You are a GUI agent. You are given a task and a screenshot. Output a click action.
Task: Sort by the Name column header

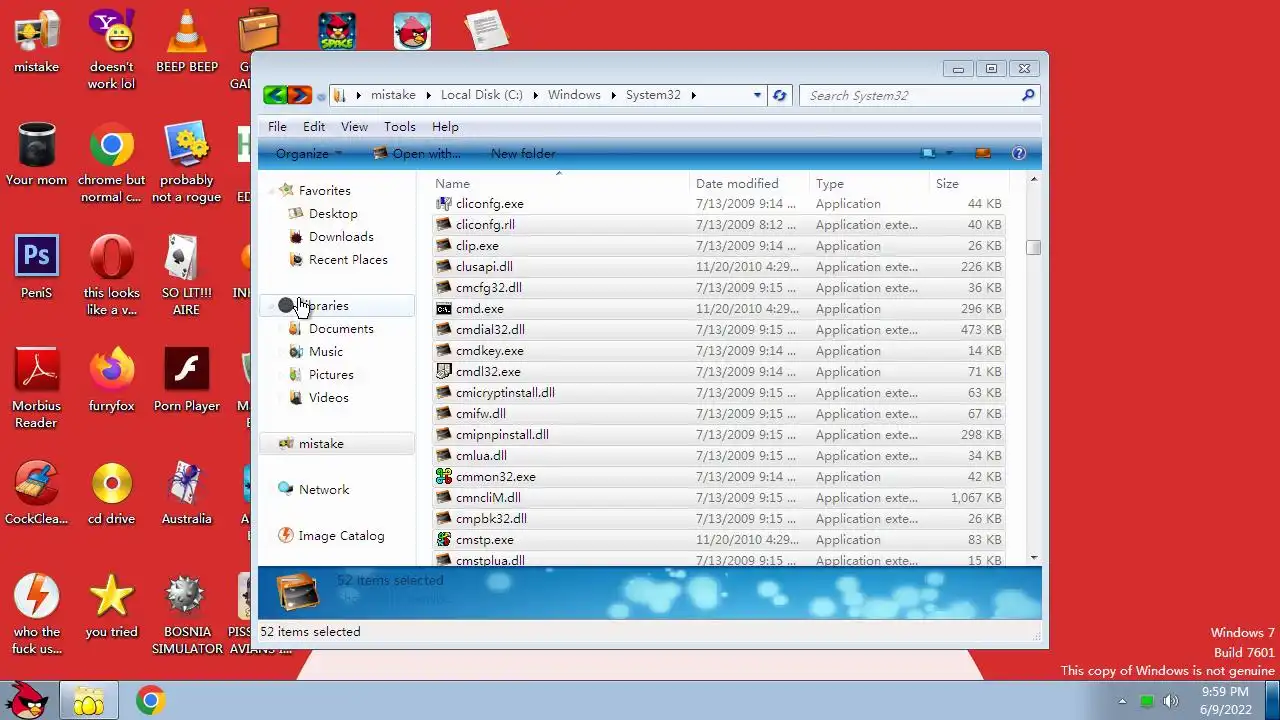pos(560,183)
